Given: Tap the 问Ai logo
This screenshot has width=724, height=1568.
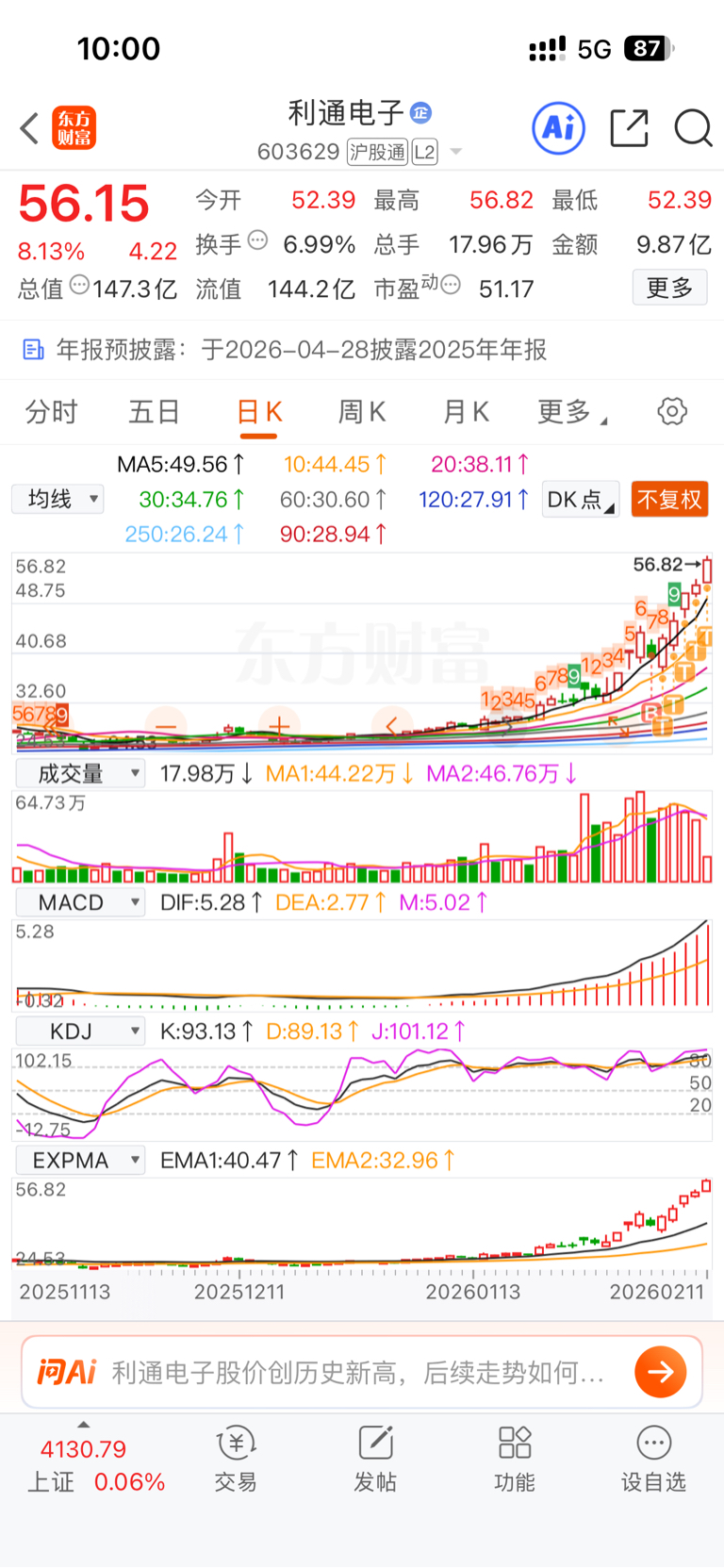Looking at the screenshot, I should coord(66,1372).
